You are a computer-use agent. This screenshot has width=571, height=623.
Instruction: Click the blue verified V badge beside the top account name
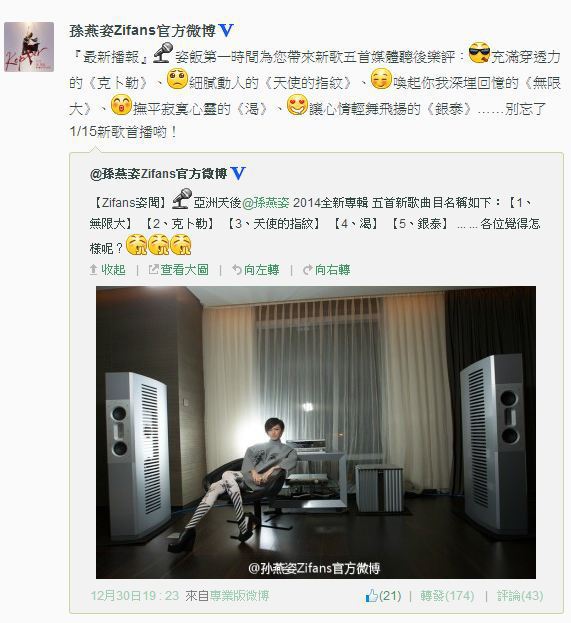coord(226,31)
